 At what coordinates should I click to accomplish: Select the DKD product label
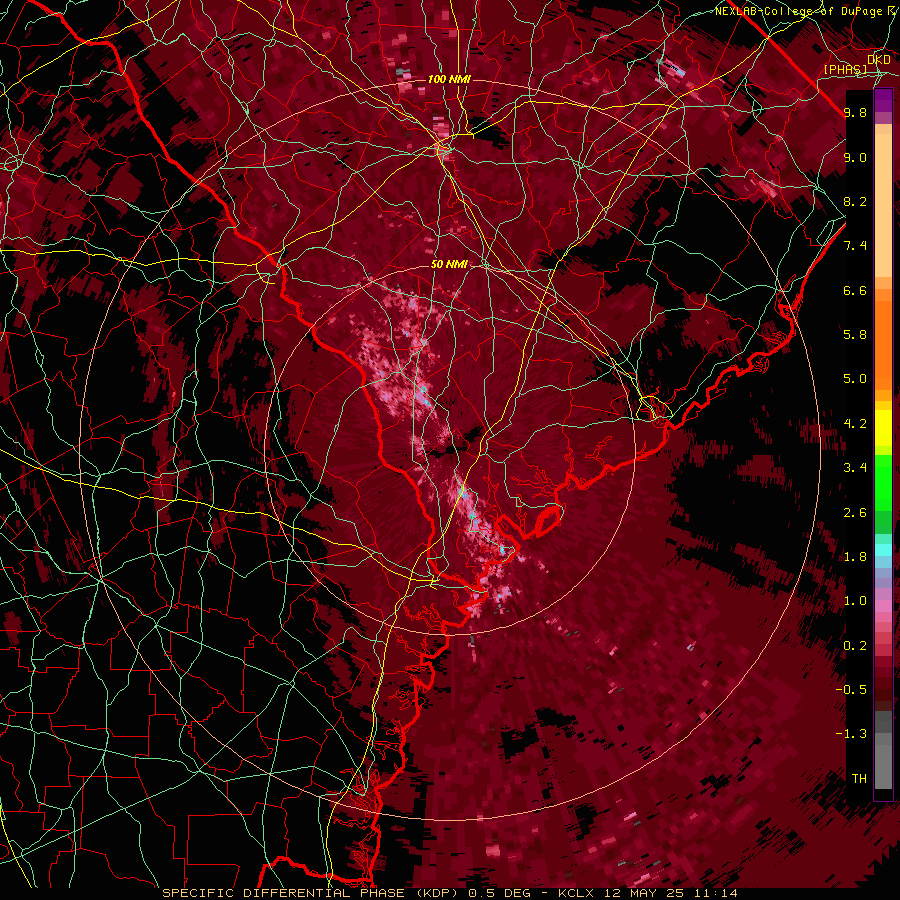pyautogui.click(x=879, y=60)
